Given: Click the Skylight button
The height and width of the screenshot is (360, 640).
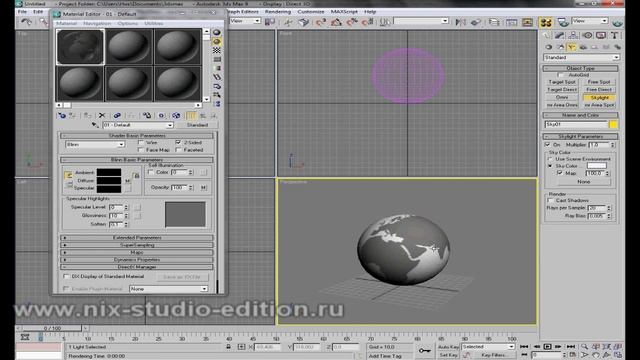Looking at the screenshot, I should [x=599, y=98].
